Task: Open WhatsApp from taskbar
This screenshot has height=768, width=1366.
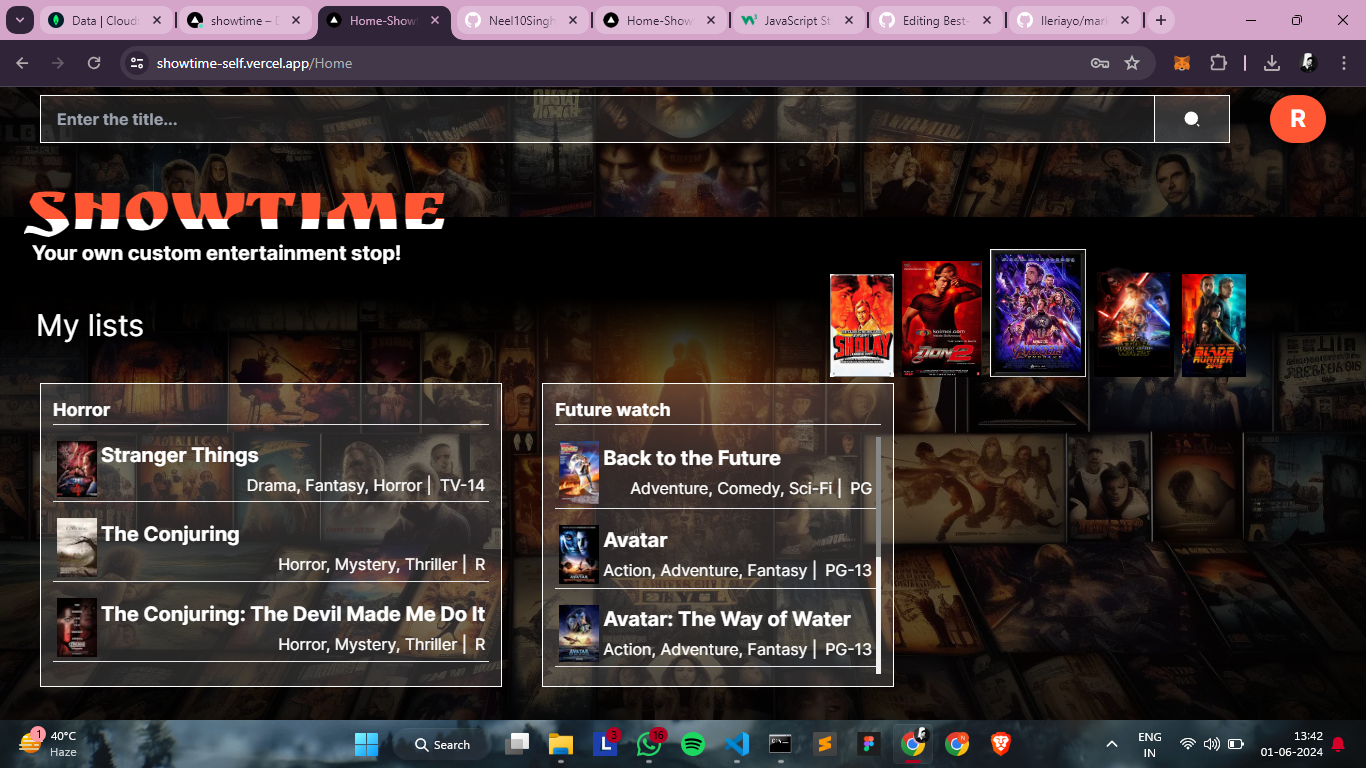Action: tap(649, 744)
